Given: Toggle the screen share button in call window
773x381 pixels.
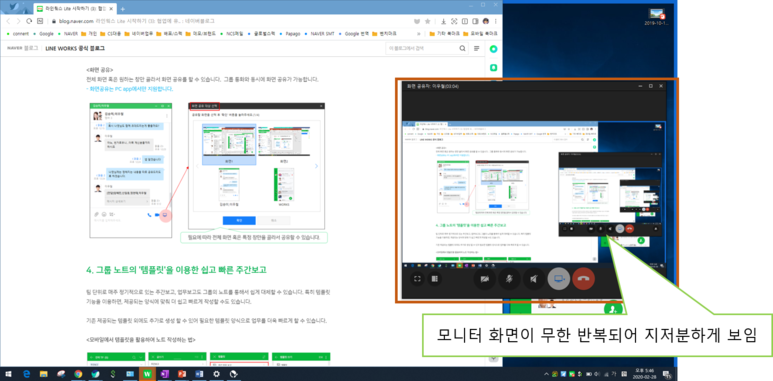Looking at the screenshot, I should coord(559,278).
